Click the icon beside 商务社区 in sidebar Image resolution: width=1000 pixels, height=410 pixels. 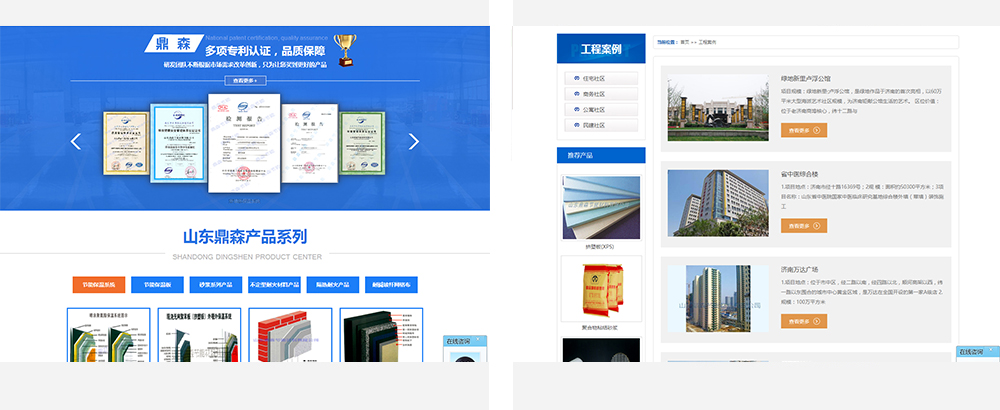tap(576, 94)
